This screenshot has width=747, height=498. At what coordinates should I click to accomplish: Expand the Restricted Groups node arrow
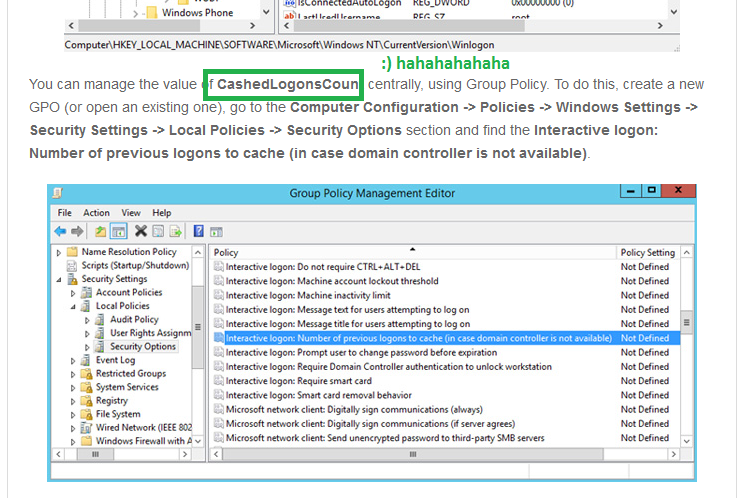[x=73, y=375]
